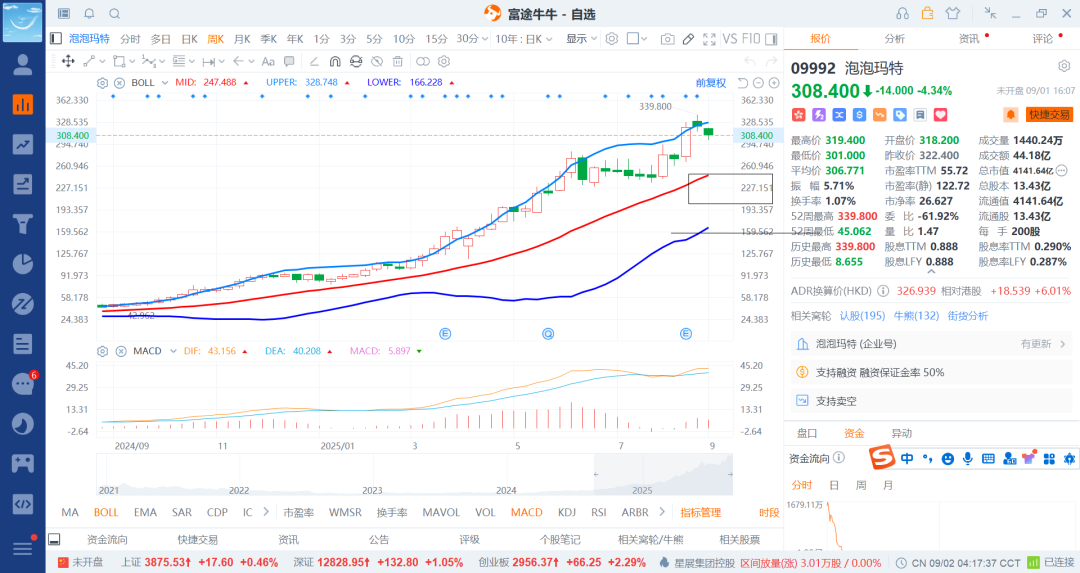Open the orange quotes bar-chart sidebar icon
1080x573 pixels.
point(23,104)
